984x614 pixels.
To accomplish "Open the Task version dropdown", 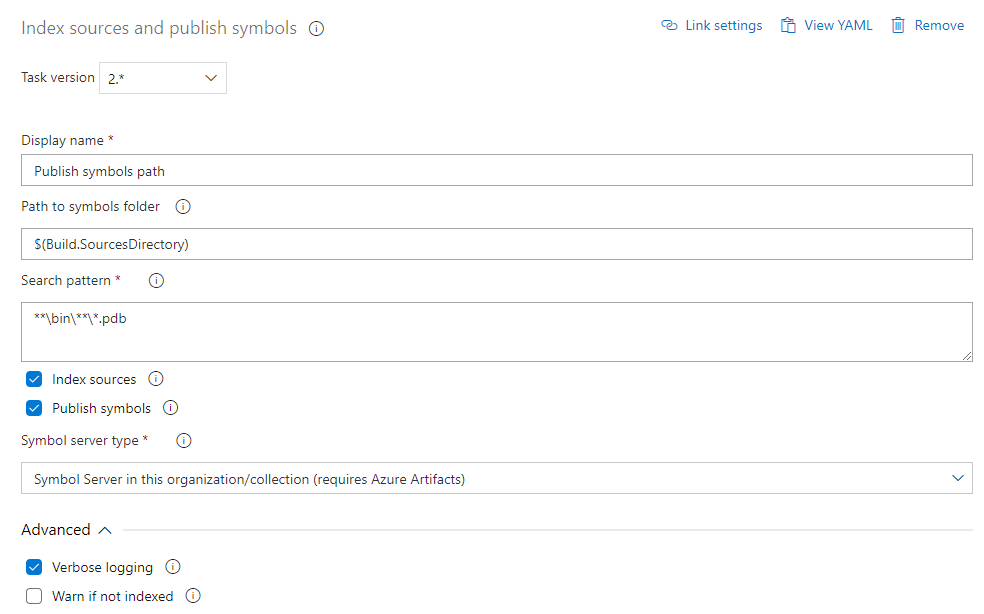I will (162, 77).
